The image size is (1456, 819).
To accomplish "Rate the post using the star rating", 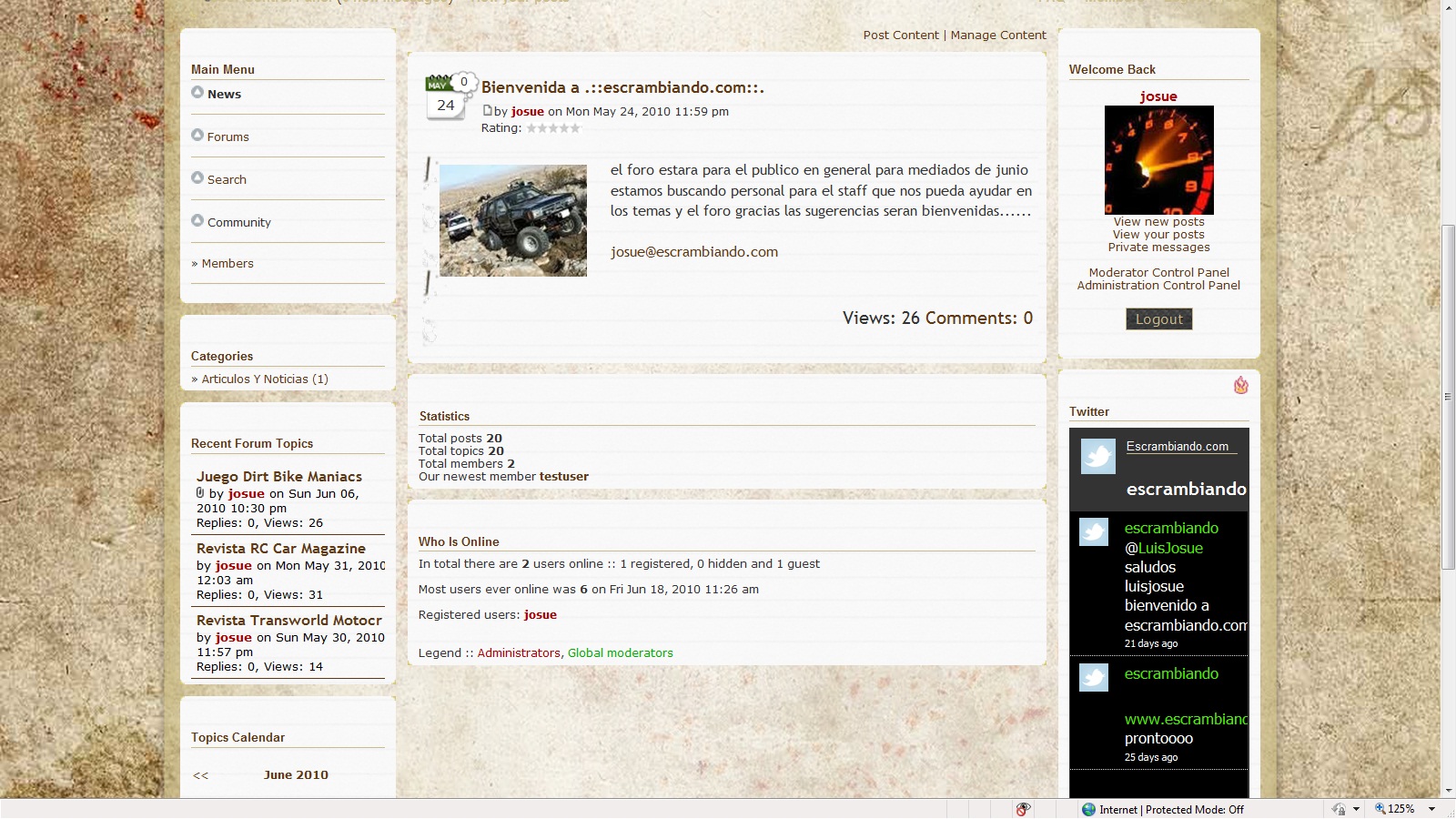I will pyautogui.click(x=553, y=128).
